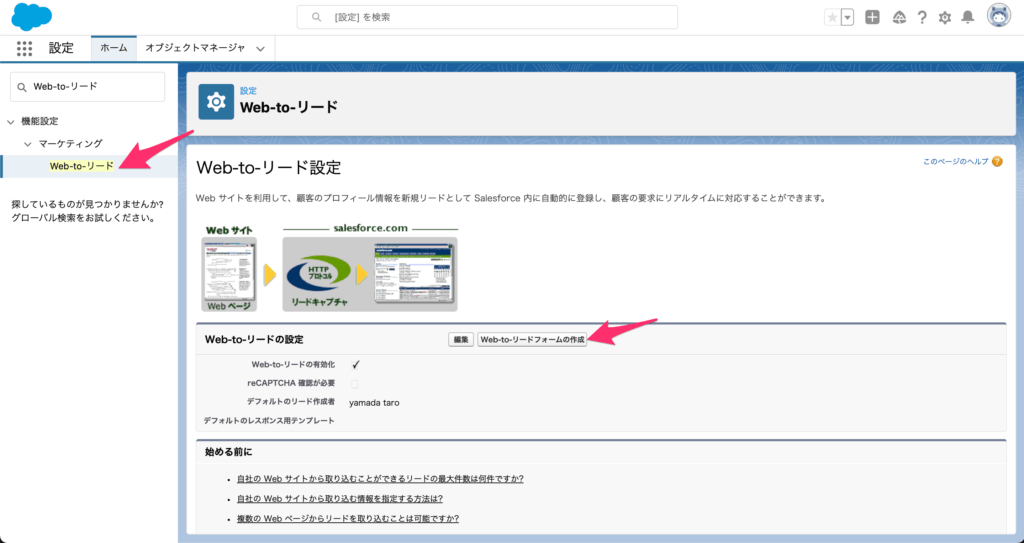Image resolution: width=1024 pixels, height=543 pixels.
Task: Open the help question mark icon
Action: tap(922, 18)
